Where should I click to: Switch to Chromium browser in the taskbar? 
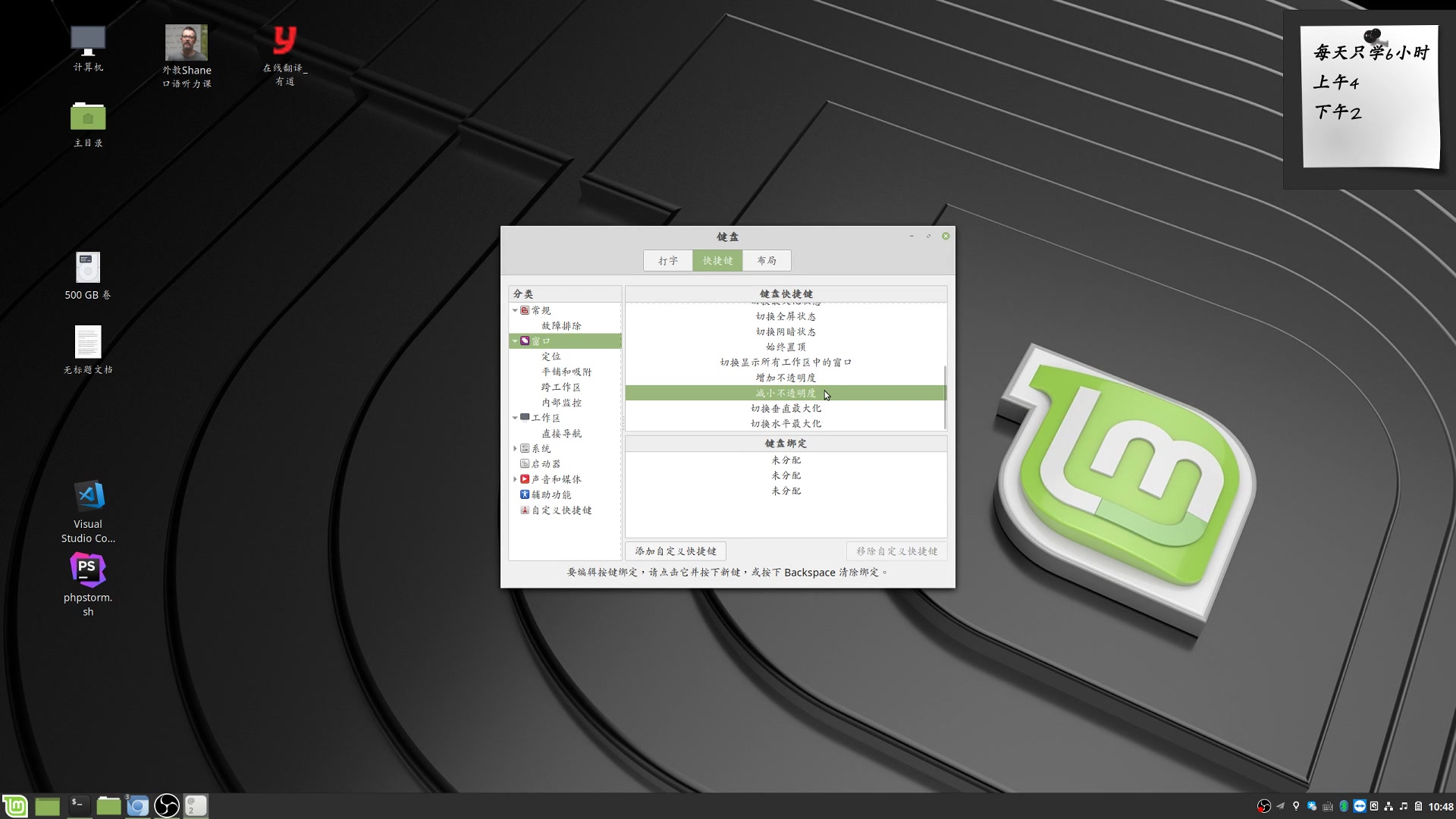click(x=138, y=805)
